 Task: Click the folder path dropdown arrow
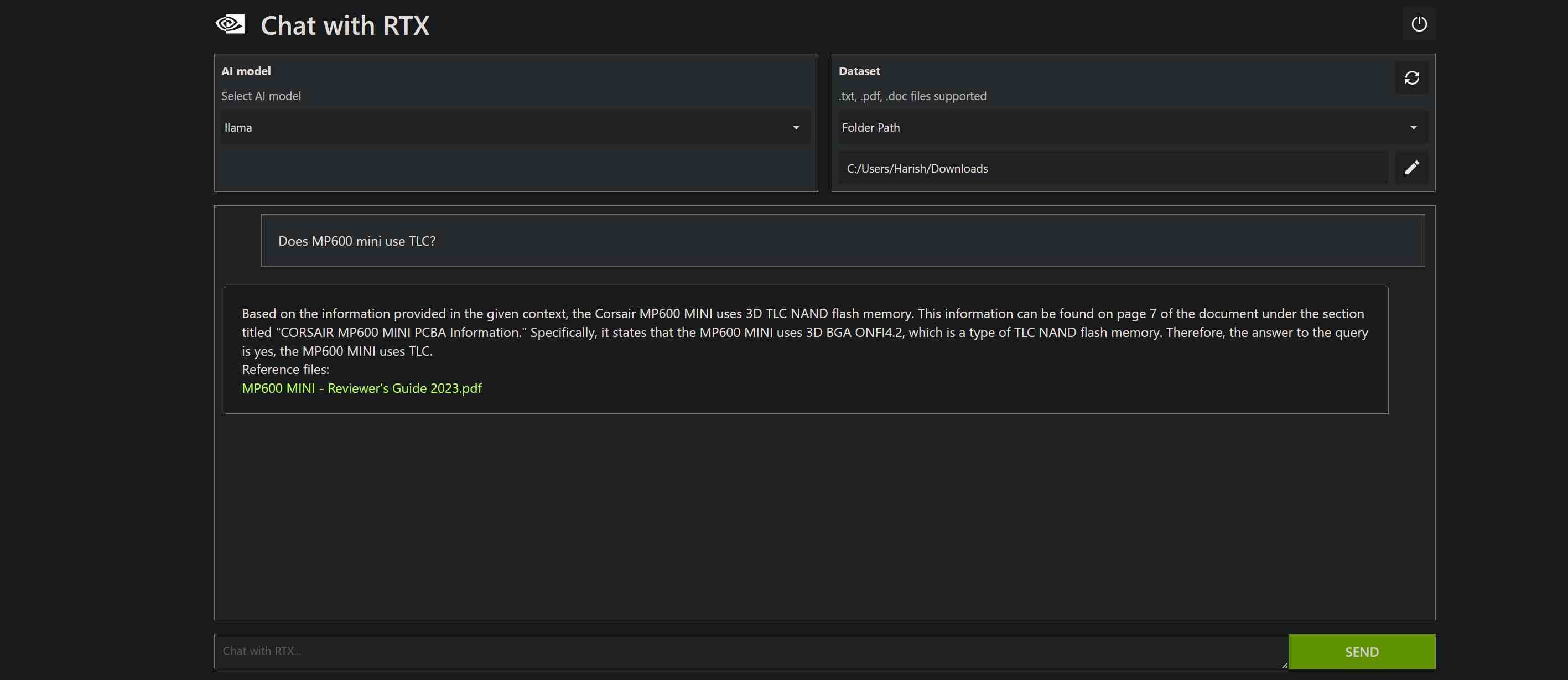(1412, 127)
